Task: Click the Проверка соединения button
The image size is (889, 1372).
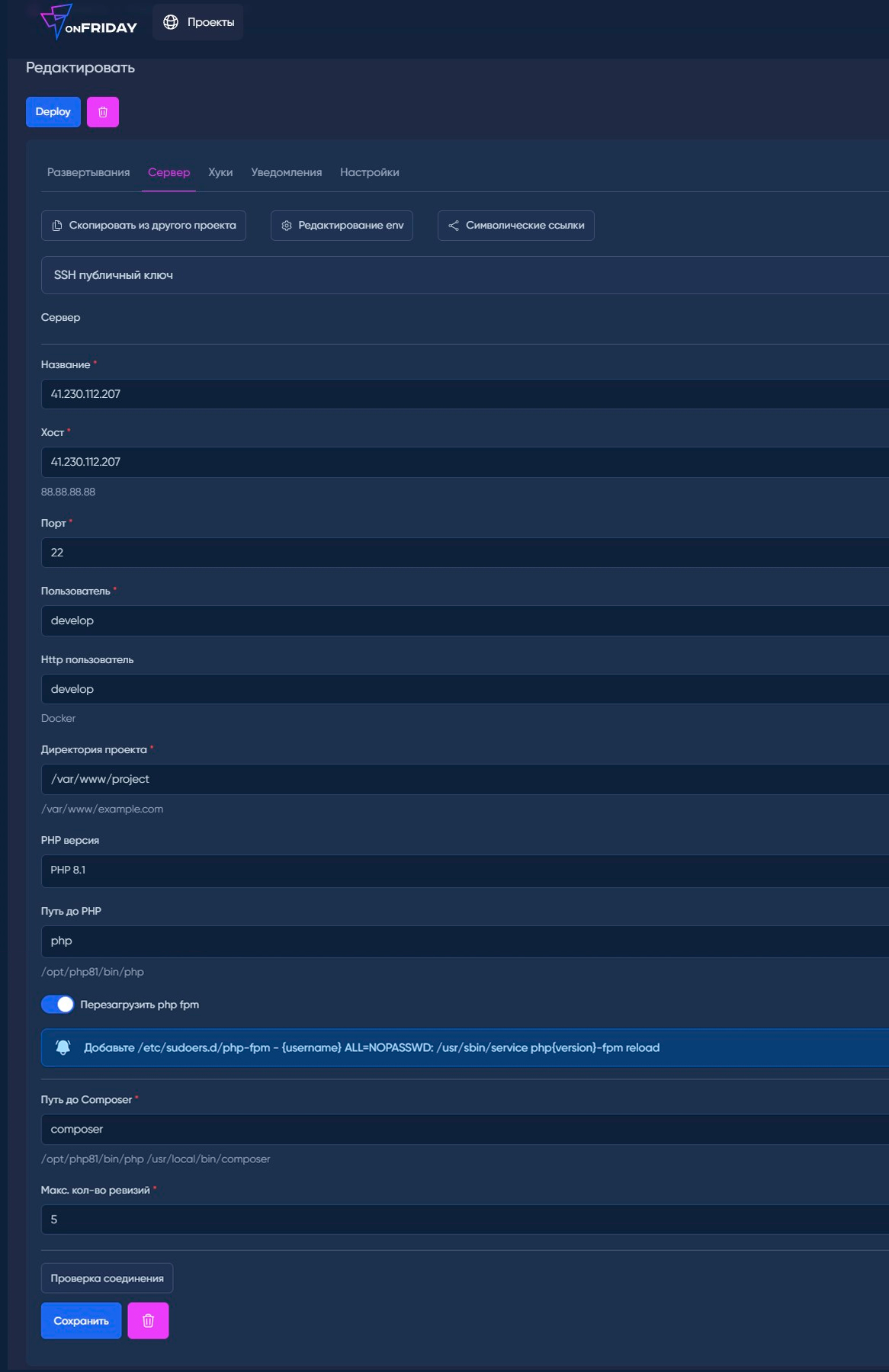Action: pos(107,1278)
